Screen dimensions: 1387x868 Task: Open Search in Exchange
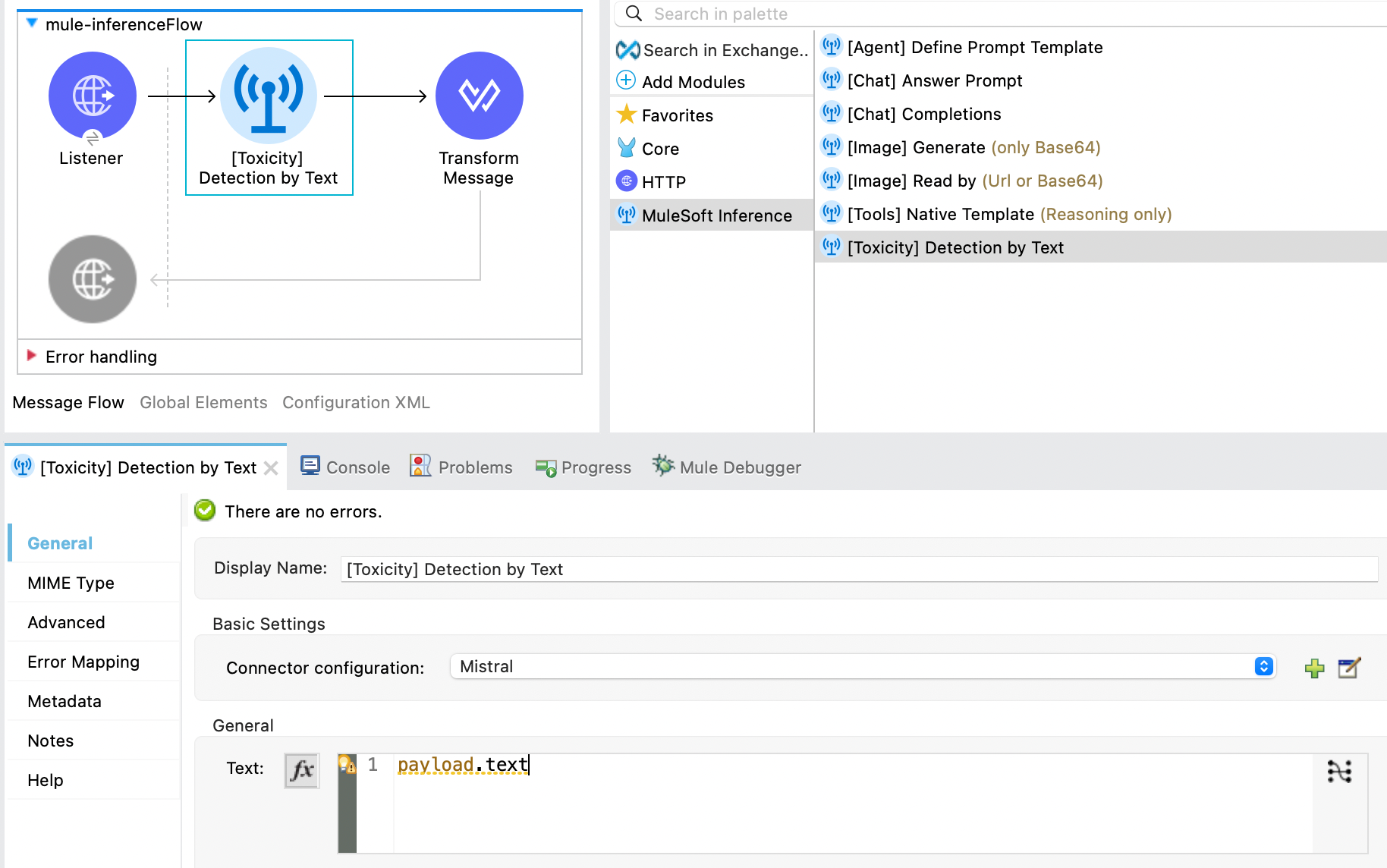[x=713, y=50]
